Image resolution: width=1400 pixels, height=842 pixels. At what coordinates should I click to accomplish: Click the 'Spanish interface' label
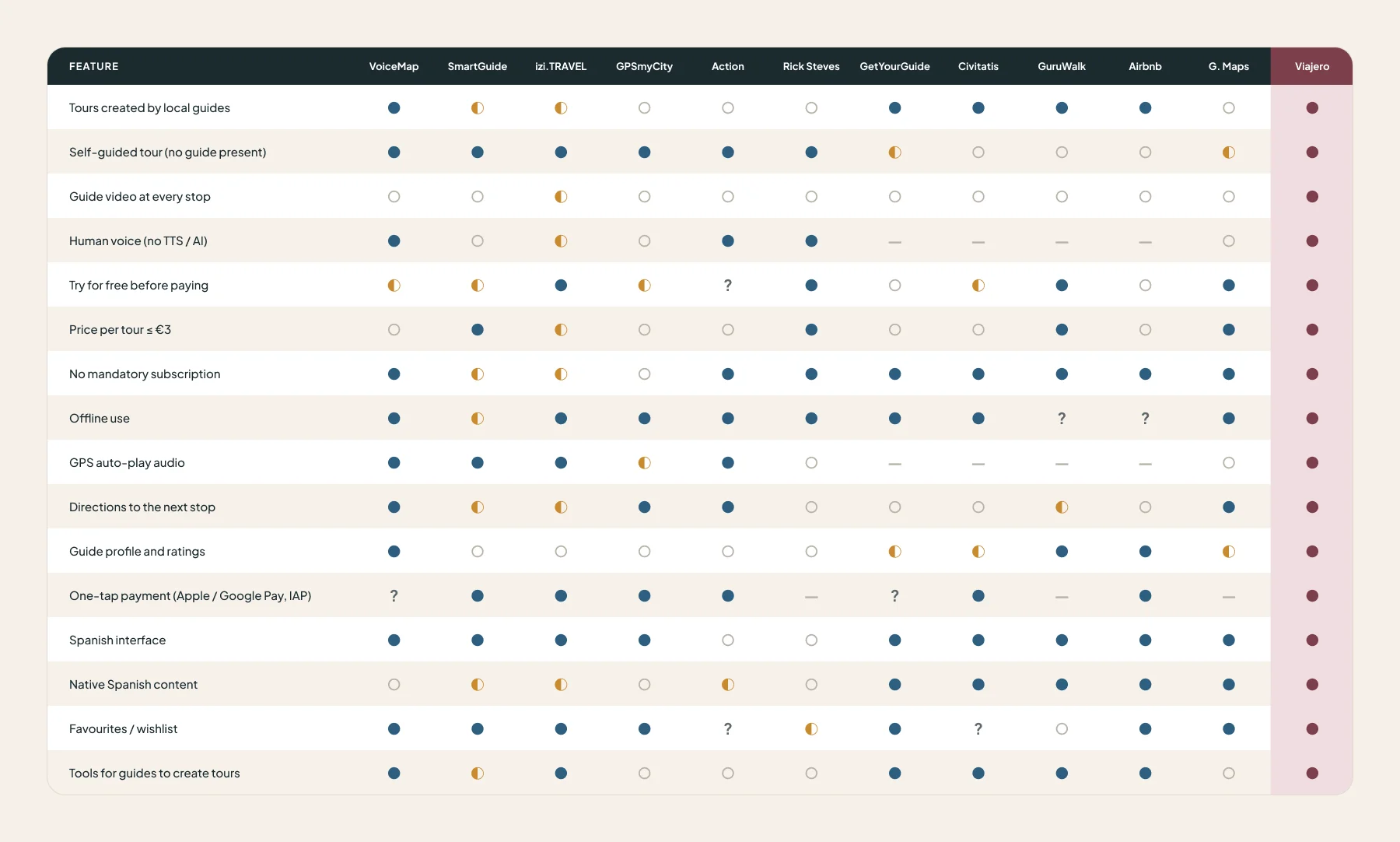click(117, 640)
